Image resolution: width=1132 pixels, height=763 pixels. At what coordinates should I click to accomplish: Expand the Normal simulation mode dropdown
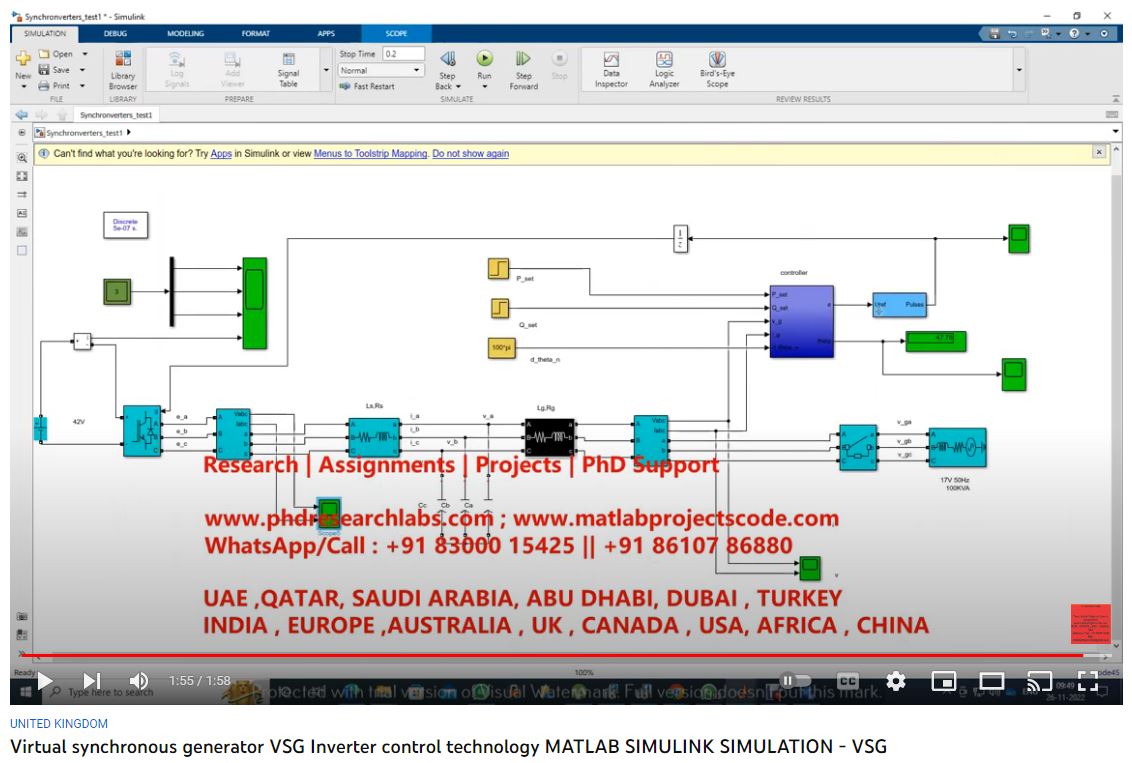pos(417,71)
